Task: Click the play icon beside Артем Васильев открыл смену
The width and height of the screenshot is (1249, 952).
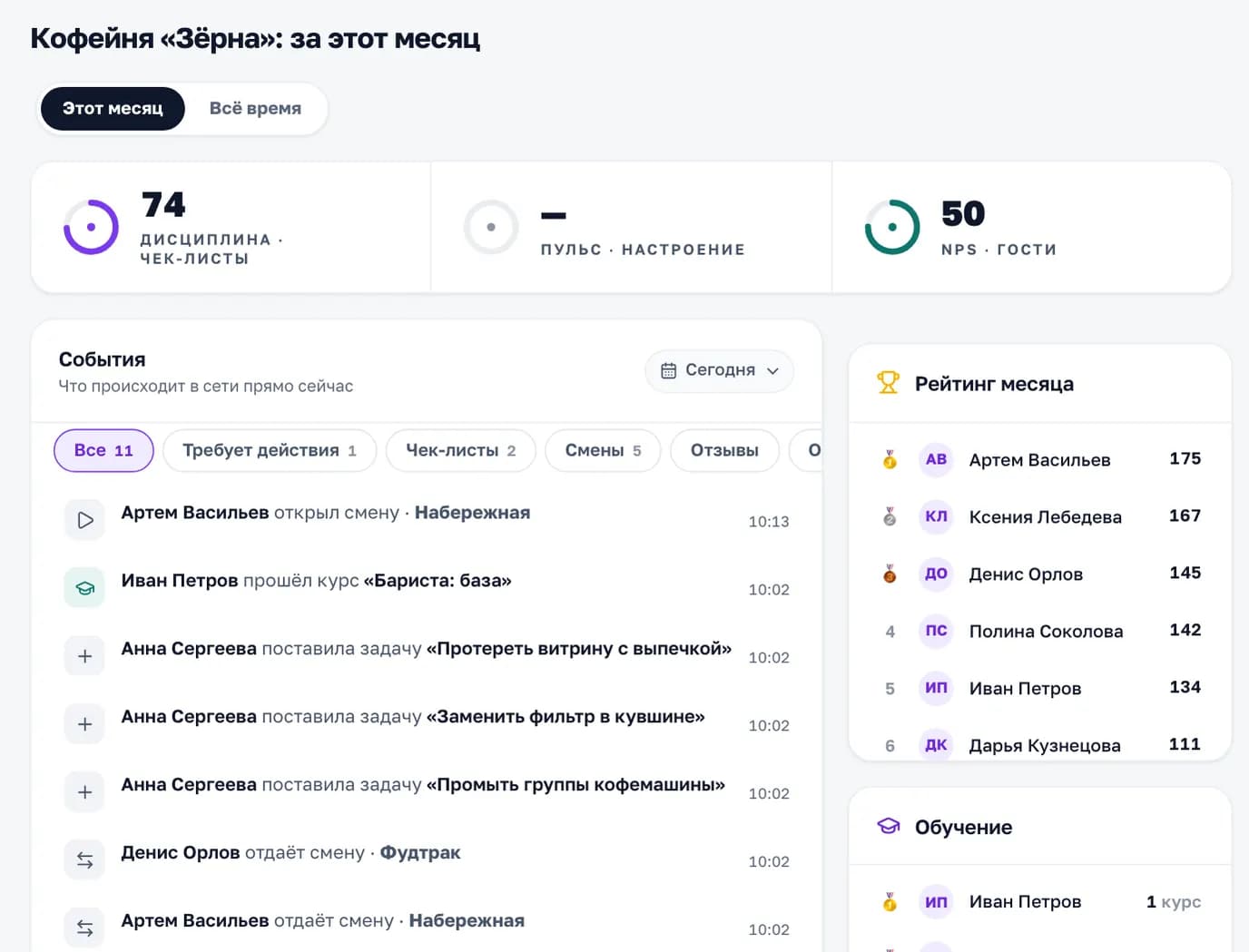Action: tap(84, 520)
